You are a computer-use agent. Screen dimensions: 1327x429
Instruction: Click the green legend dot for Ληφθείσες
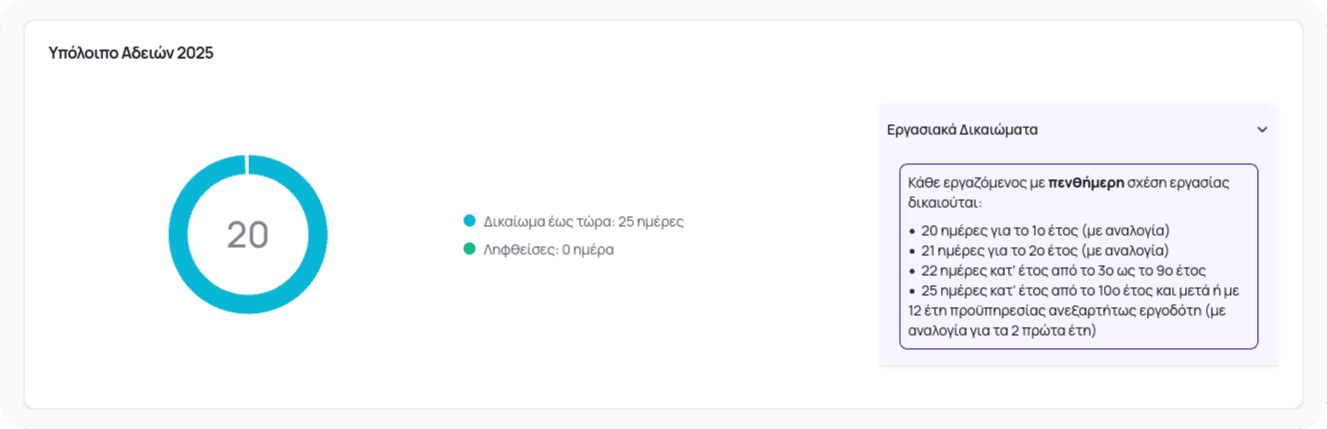pos(469,249)
